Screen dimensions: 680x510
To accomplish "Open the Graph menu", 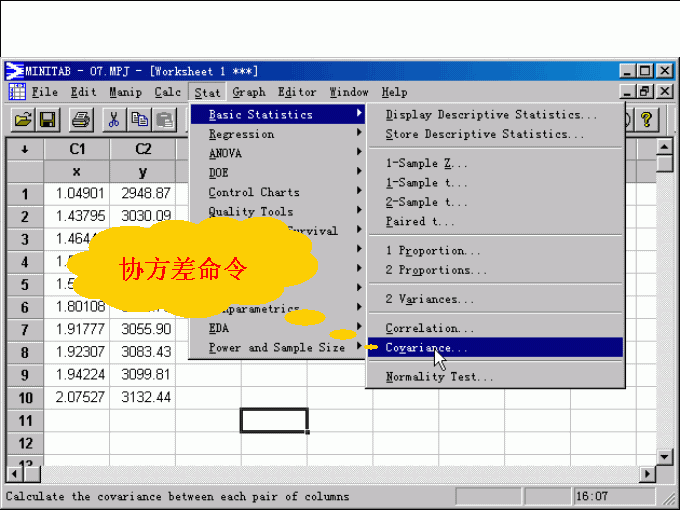I will [249, 92].
